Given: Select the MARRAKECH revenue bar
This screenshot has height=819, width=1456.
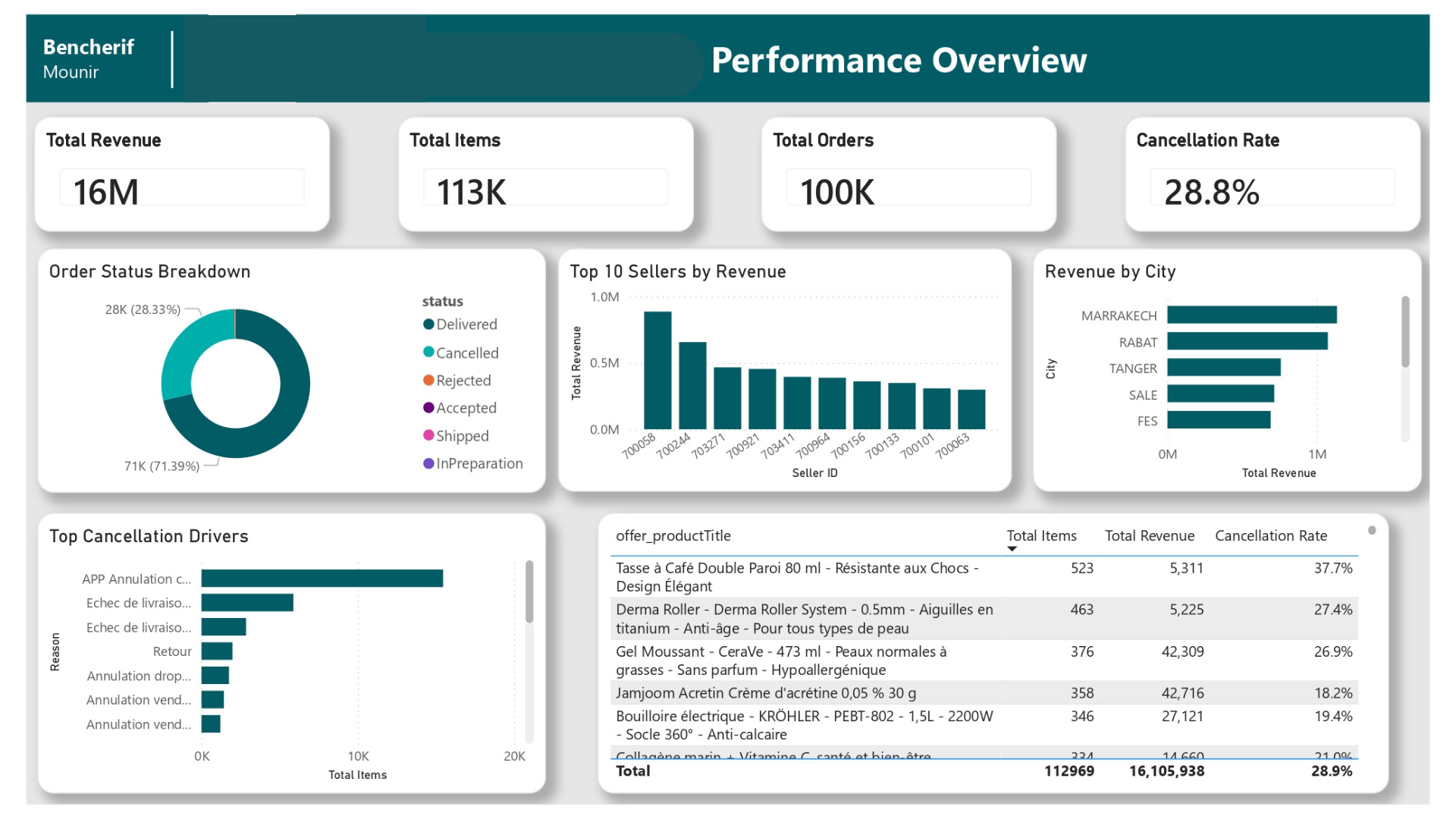Looking at the screenshot, I should click(1251, 315).
